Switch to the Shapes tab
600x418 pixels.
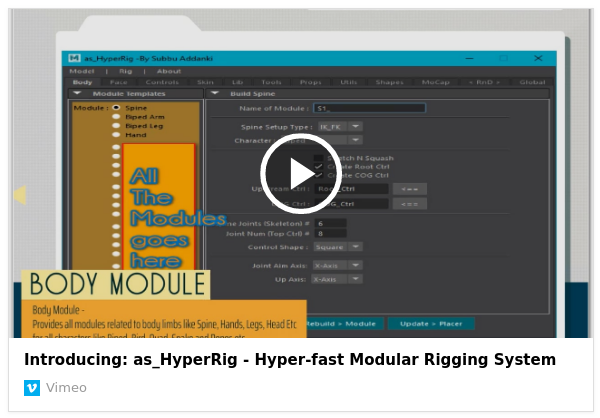[x=389, y=82]
